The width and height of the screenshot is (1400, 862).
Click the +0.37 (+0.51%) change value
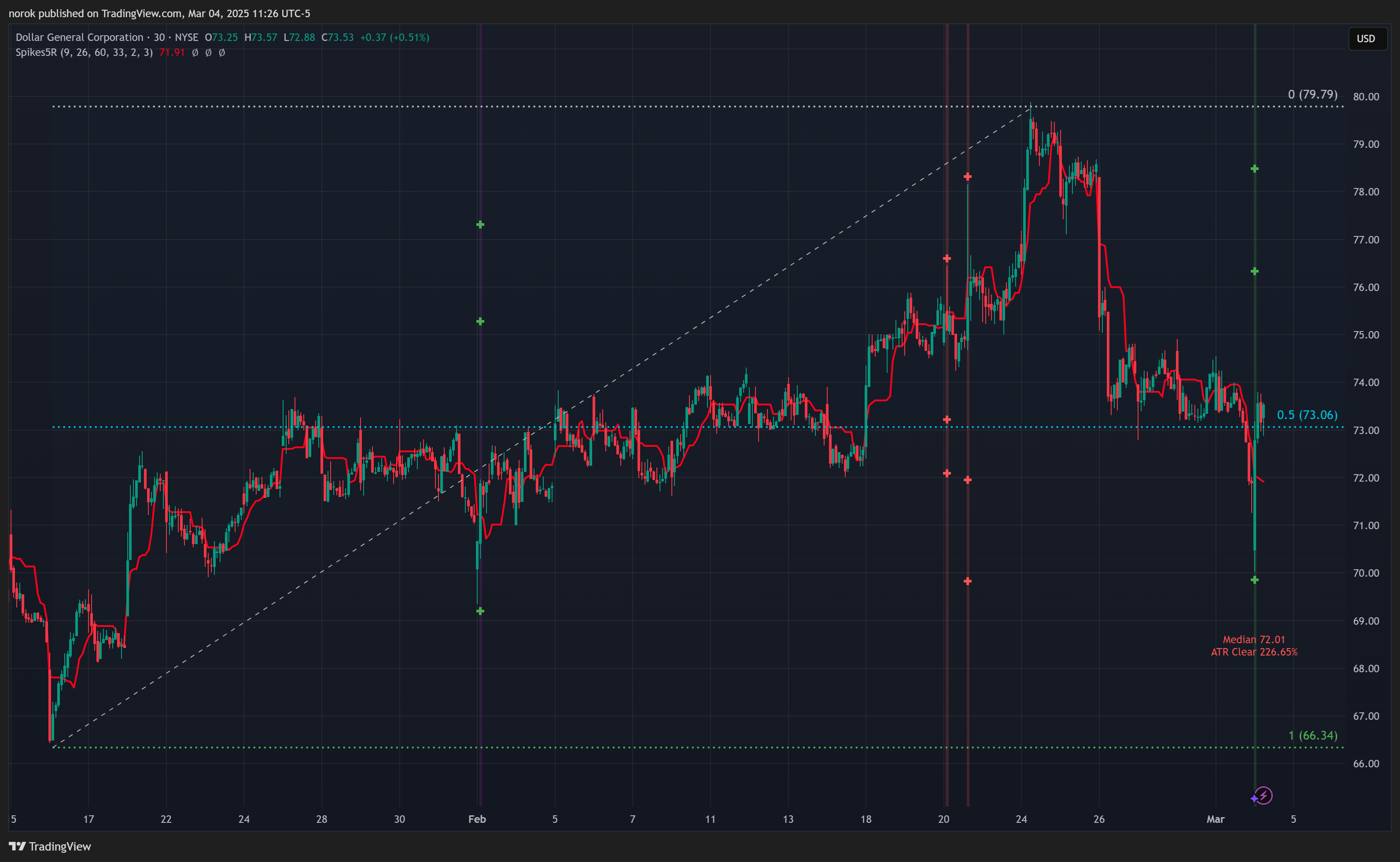[394, 37]
